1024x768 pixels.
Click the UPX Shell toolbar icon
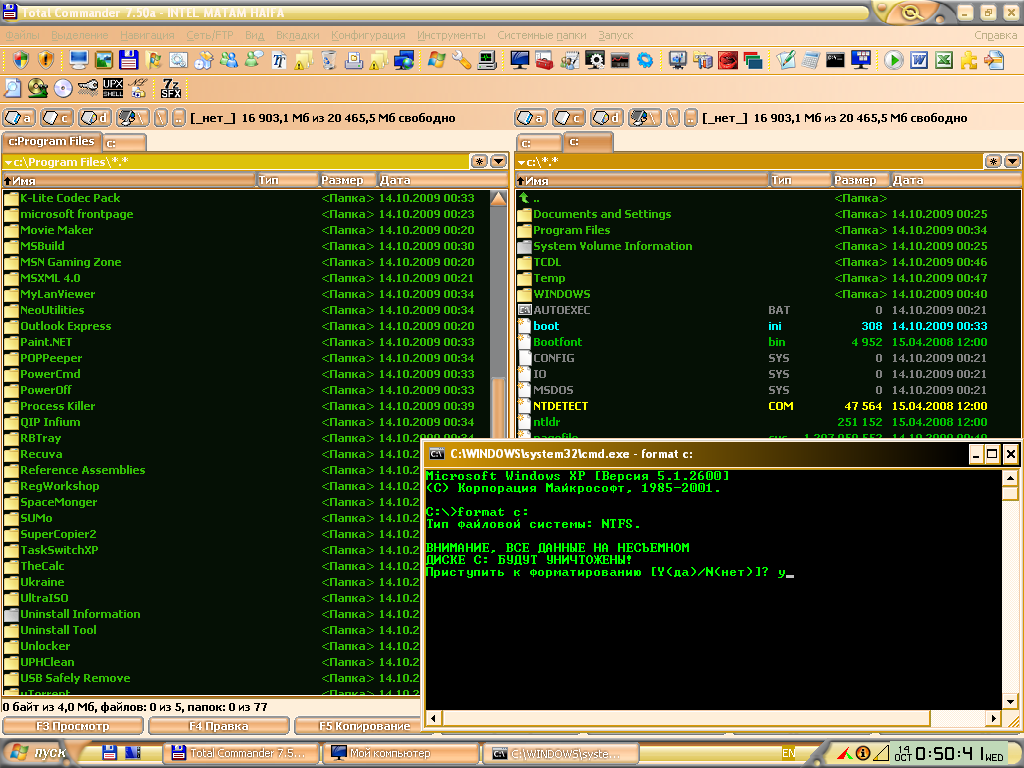click(113, 88)
